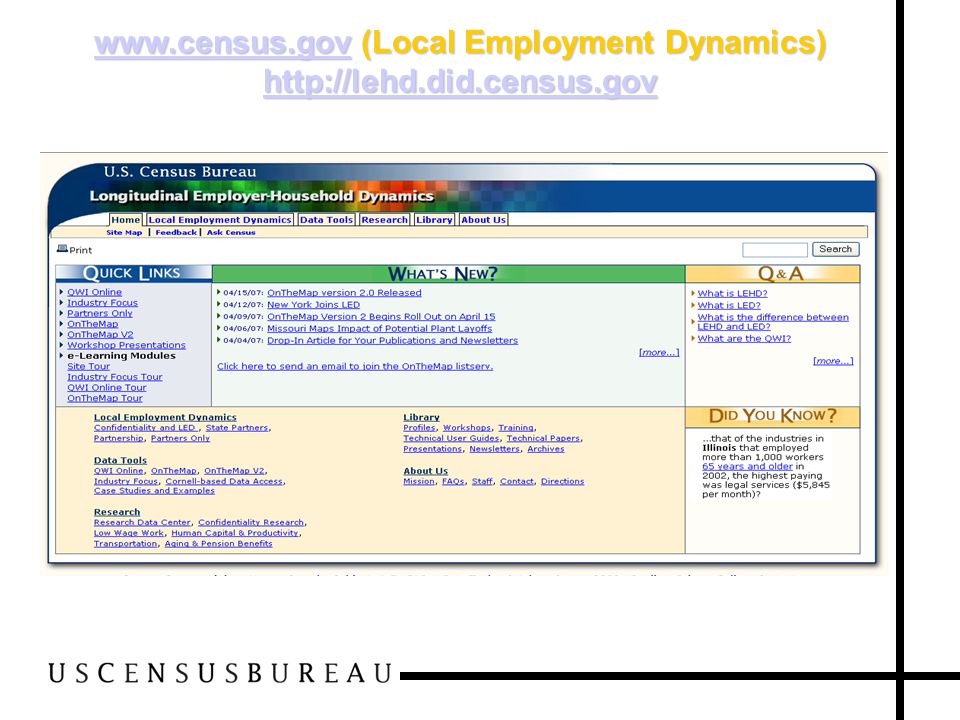The image size is (960, 720).
Task: Open the http://lehd.did.census.gov link
Action: point(460,82)
